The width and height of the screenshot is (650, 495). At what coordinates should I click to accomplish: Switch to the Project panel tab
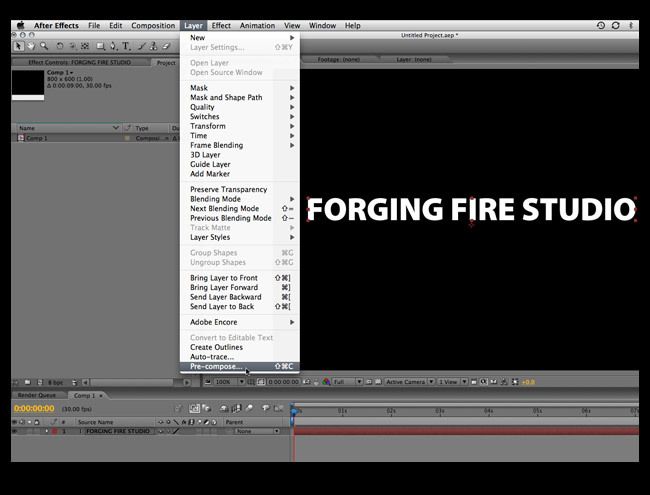(x=166, y=63)
